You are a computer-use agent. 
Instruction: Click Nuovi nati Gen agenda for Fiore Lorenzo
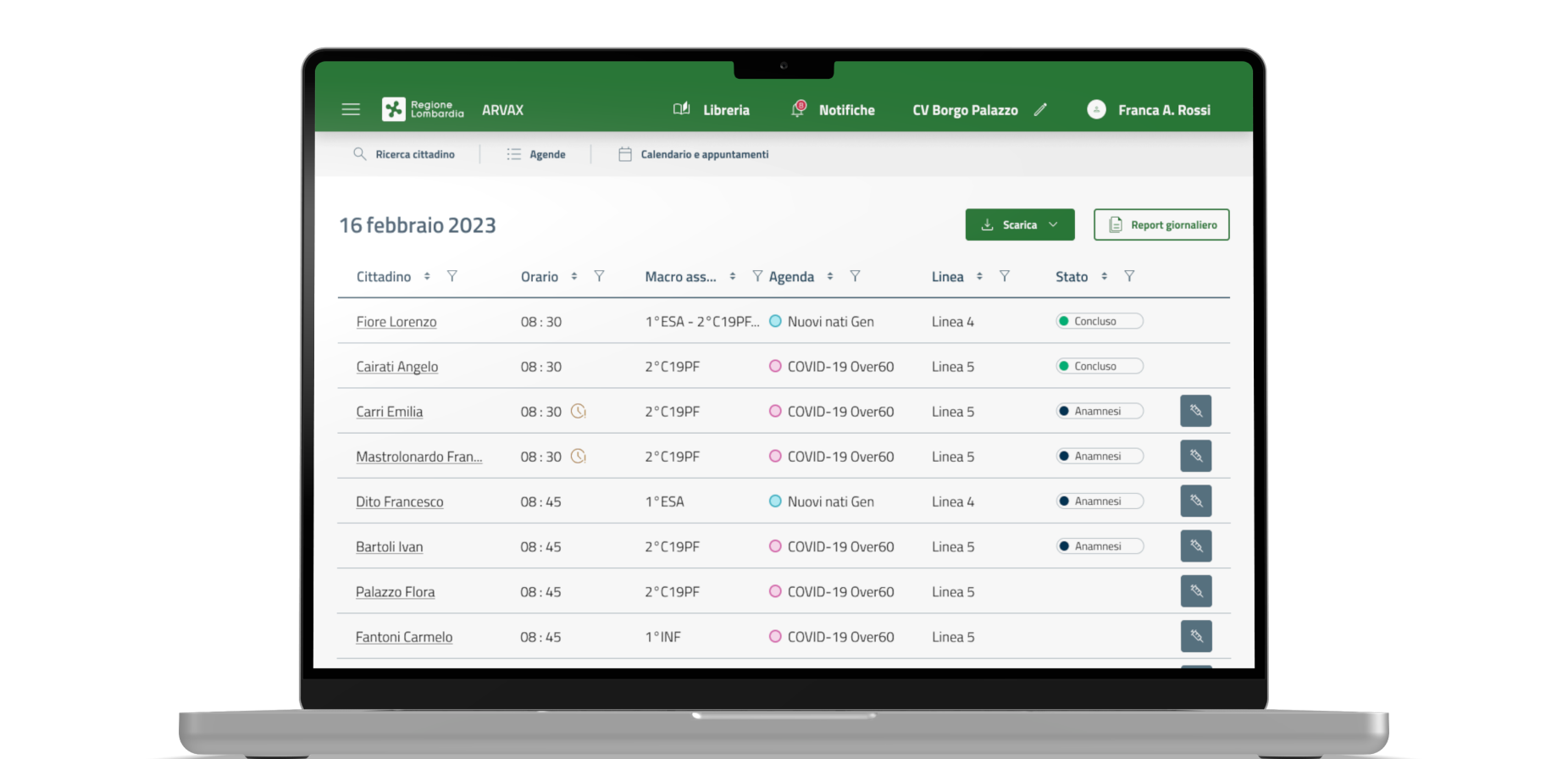822,322
